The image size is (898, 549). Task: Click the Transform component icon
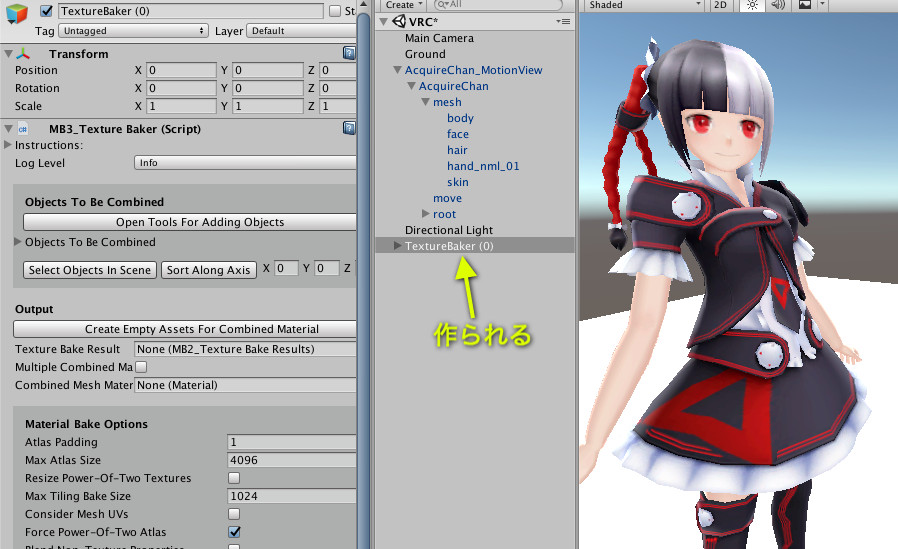pyautogui.click(x=23, y=54)
